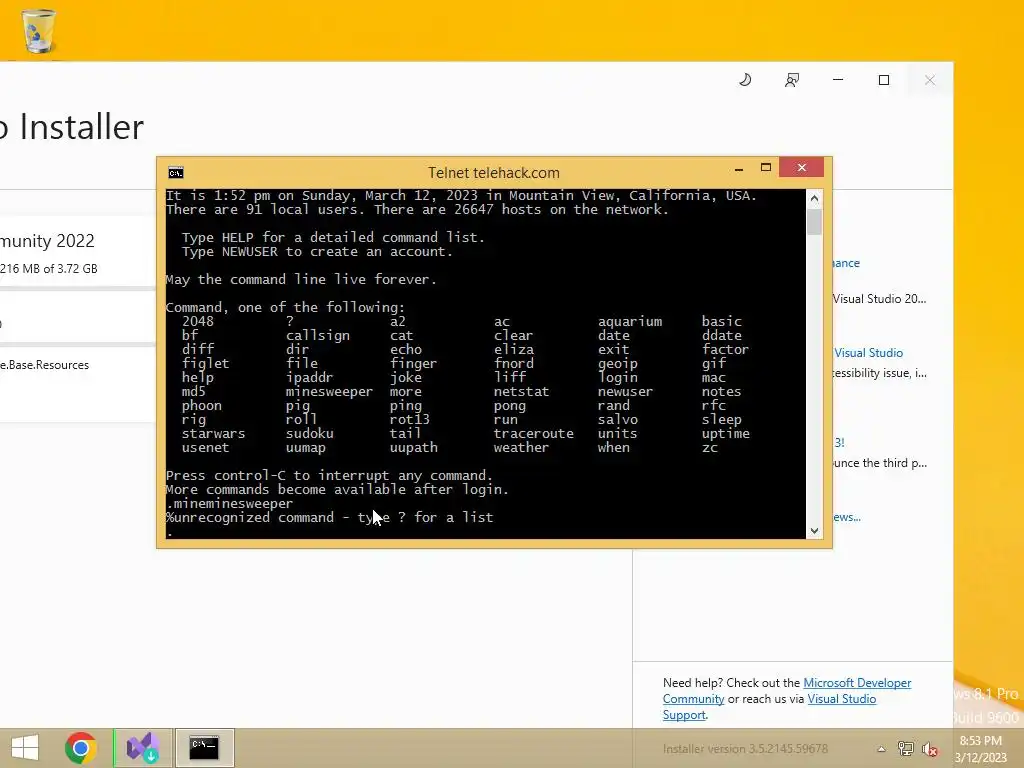
Task: Toggle dark theme moon icon in Installer
Action: [x=745, y=80]
